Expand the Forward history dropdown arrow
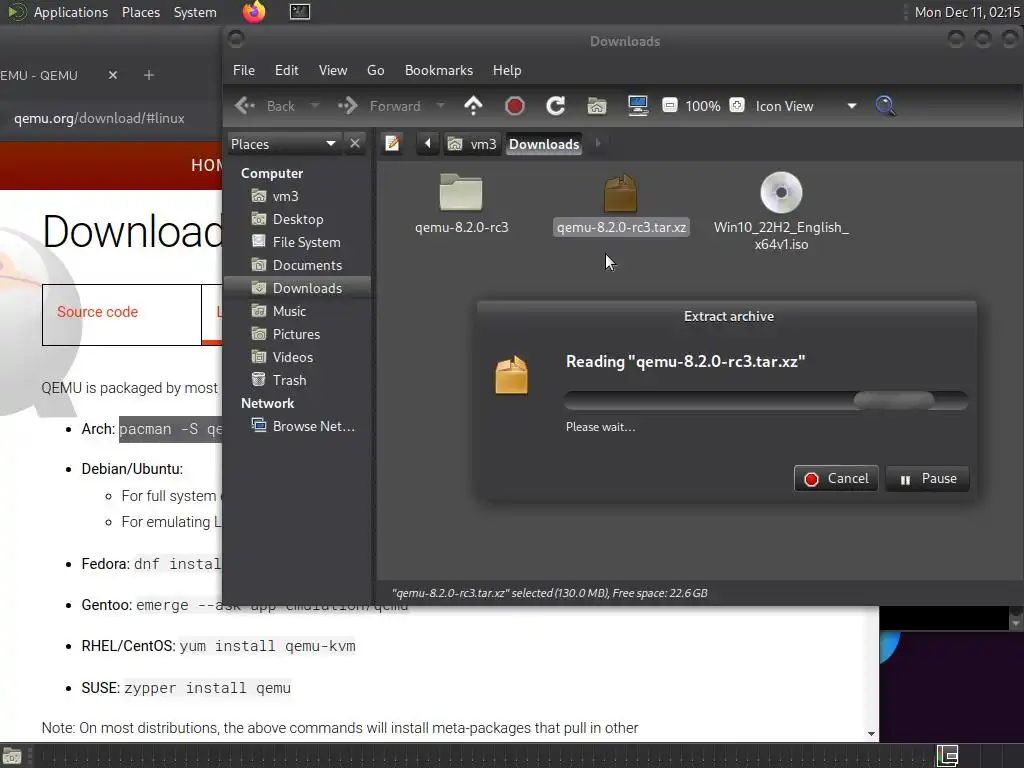 click(x=440, y=106)
